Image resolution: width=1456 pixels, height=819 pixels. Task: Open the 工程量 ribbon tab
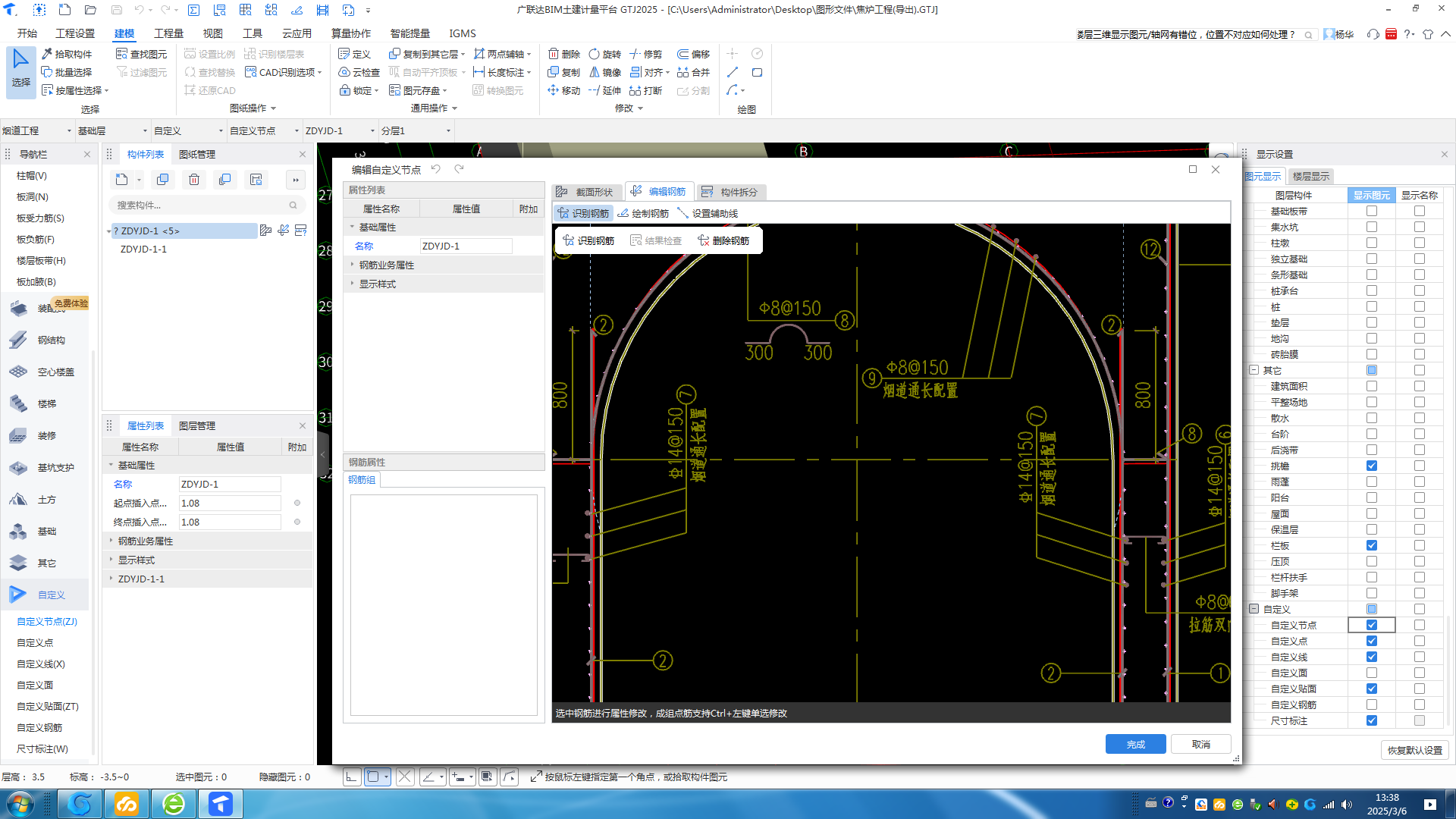pyautogui.click(x=168, y=33)
